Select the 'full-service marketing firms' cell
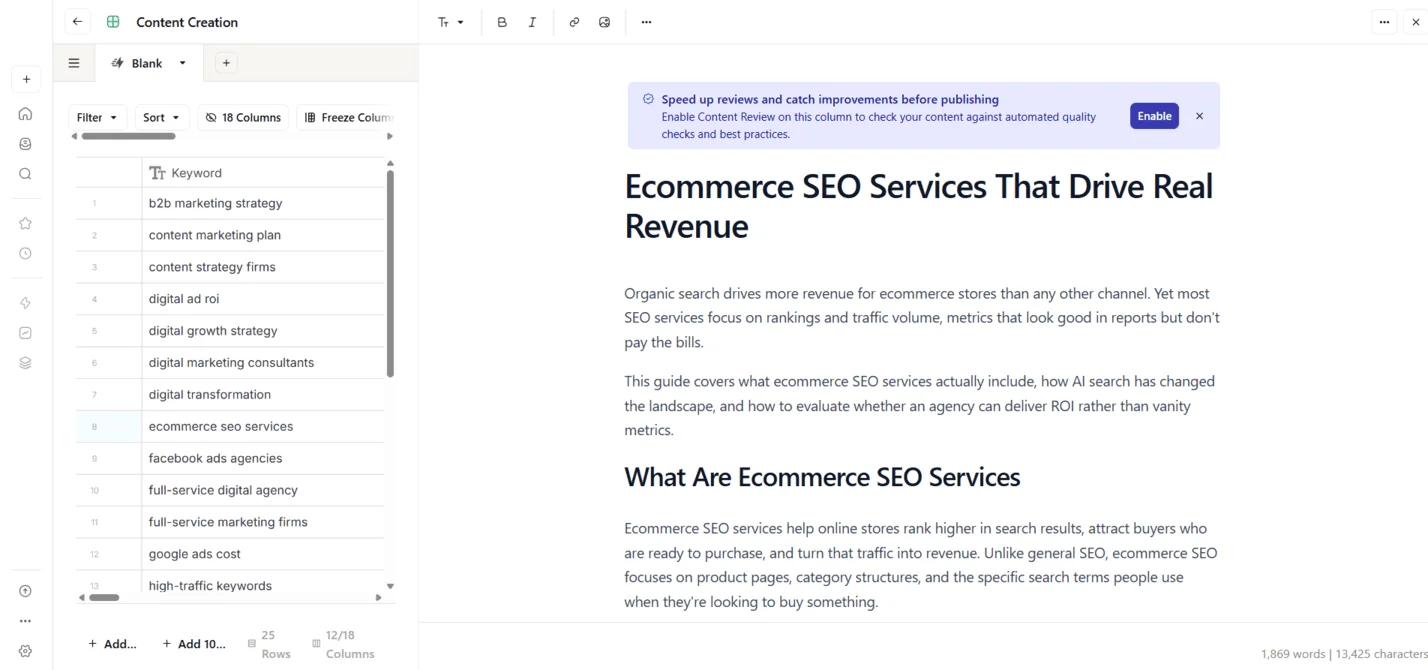Image resolution: width=1428 pixels, height=670 pixels. point(263,522)
